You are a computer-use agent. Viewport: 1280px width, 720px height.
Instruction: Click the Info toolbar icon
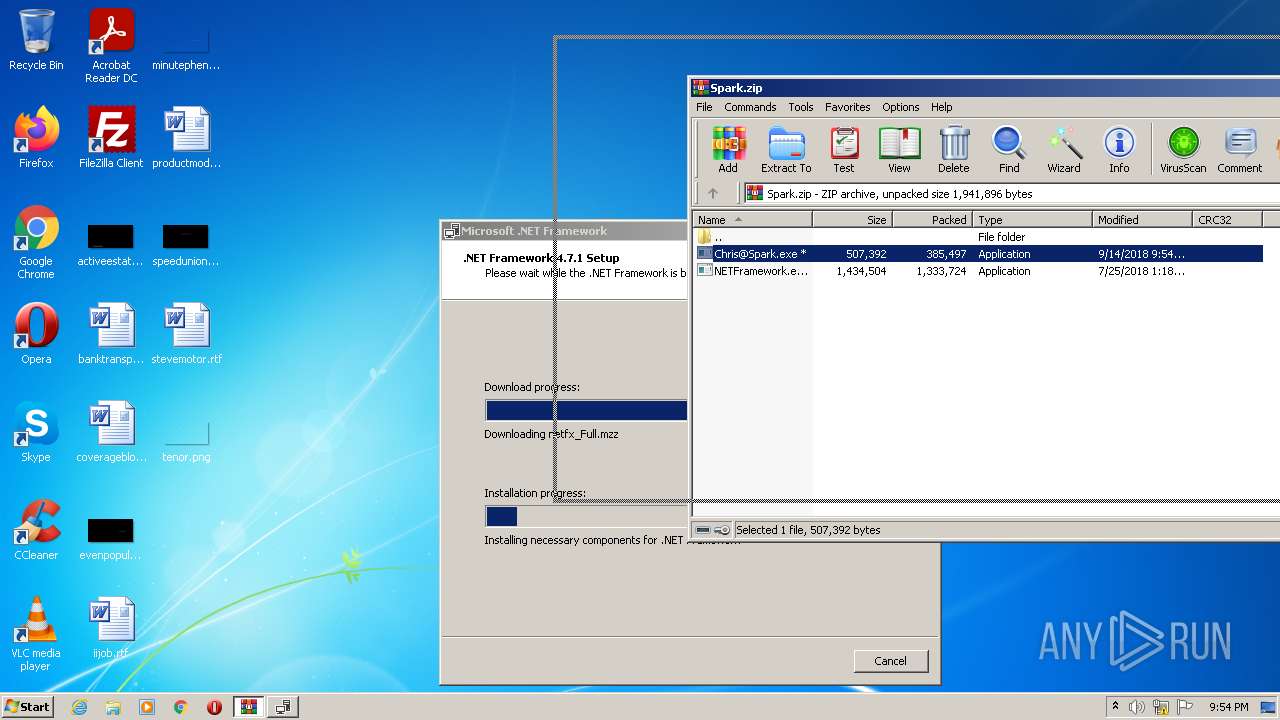click(x=1119, y=150)
